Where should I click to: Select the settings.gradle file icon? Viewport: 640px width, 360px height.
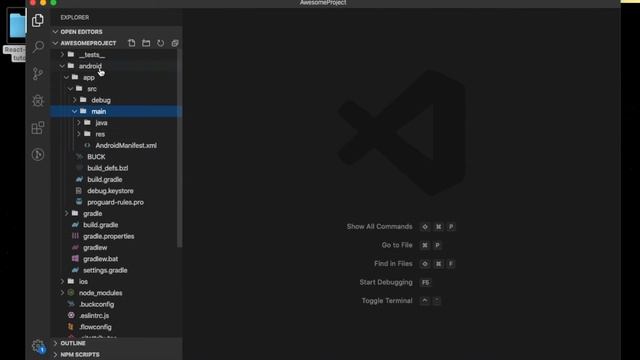pos(75,270)
